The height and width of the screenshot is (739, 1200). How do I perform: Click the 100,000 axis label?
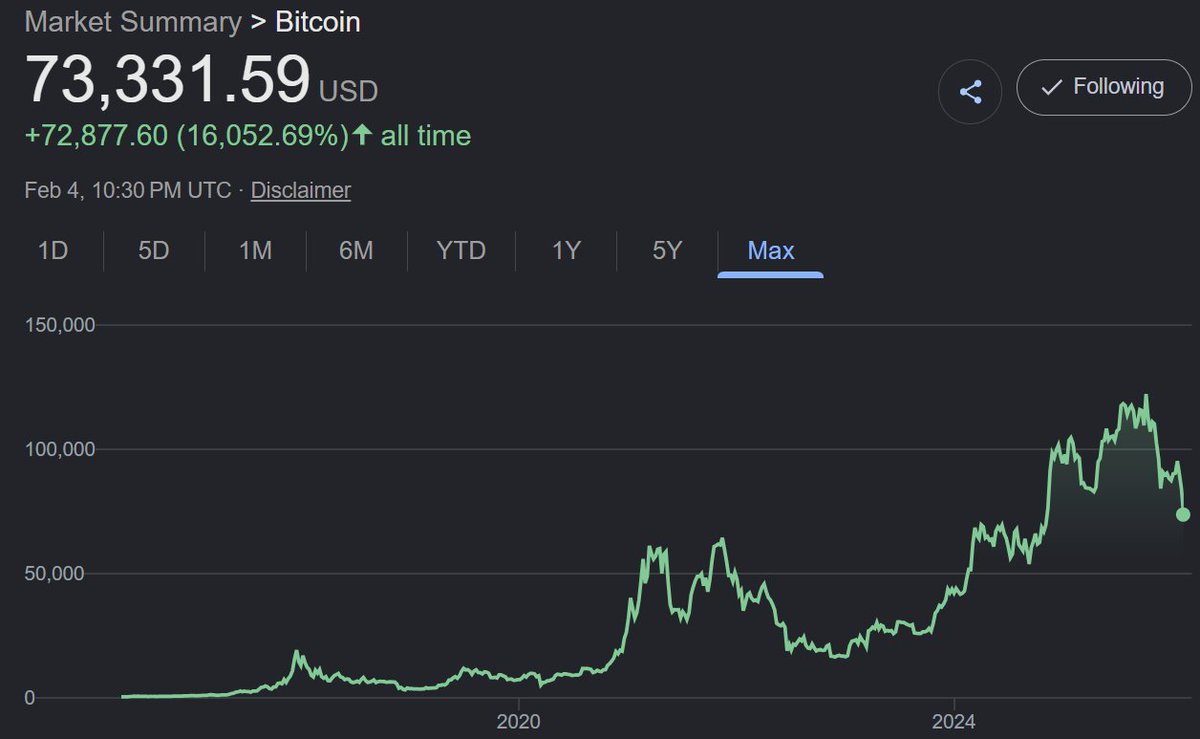58,449
